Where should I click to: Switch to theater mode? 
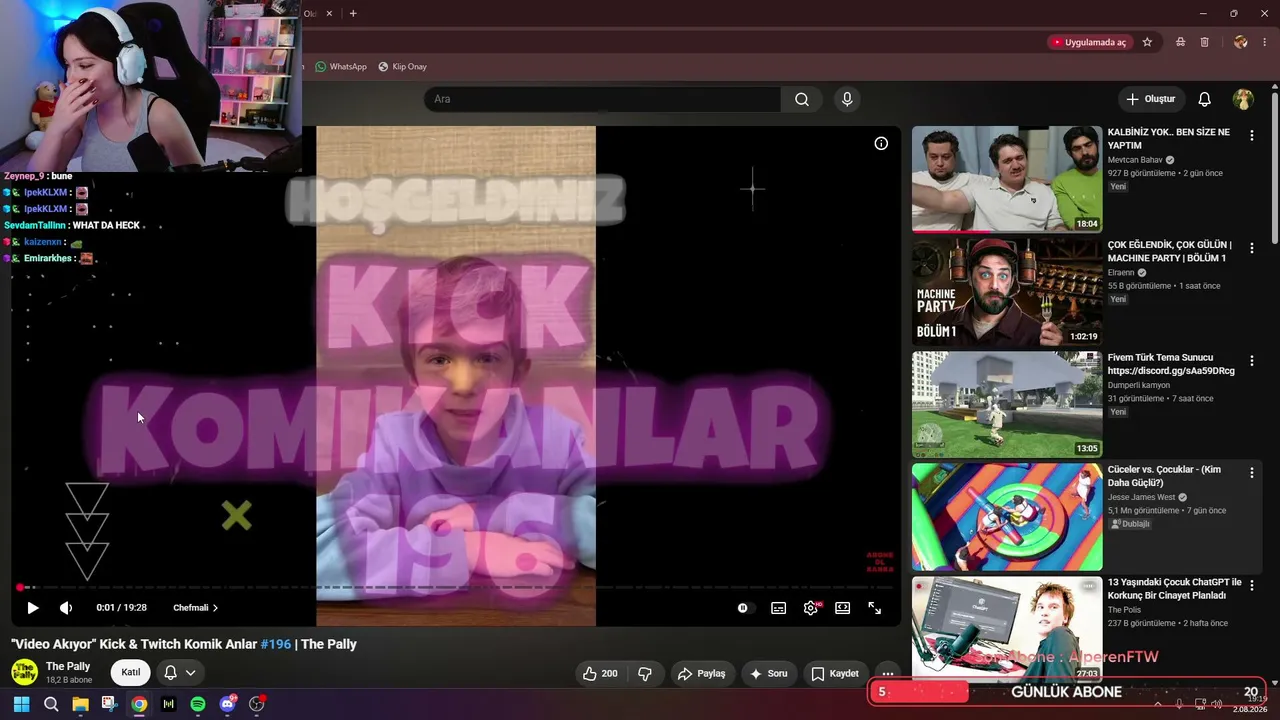click(843, 607)
